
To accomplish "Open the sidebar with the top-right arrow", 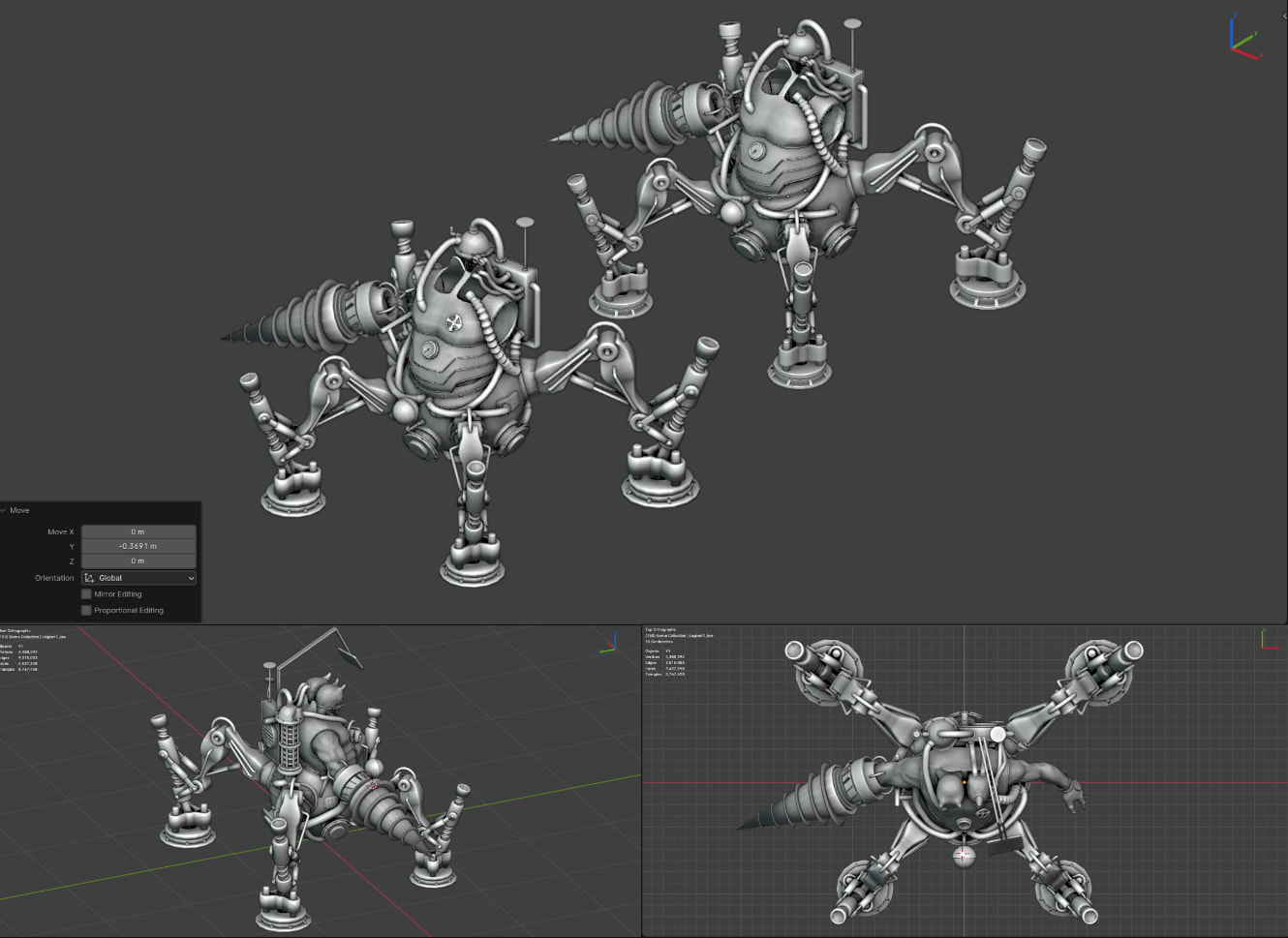I will (1283, 15).
